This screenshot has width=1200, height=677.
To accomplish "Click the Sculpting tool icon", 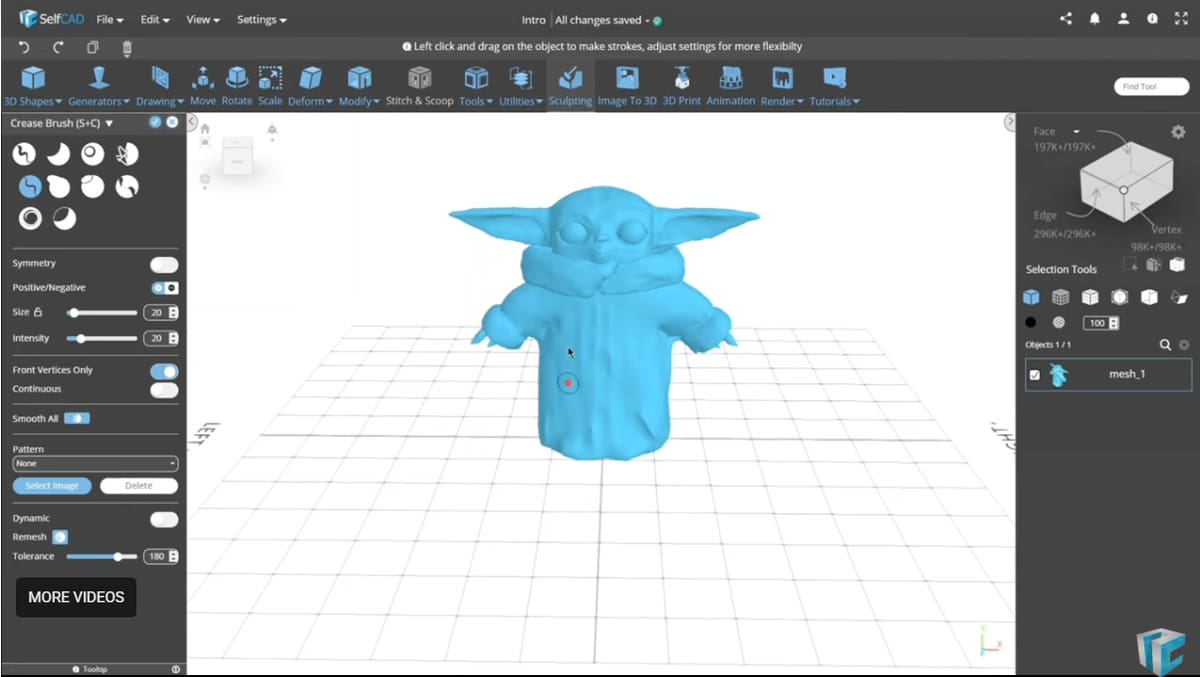I will [x=570, y=78].
